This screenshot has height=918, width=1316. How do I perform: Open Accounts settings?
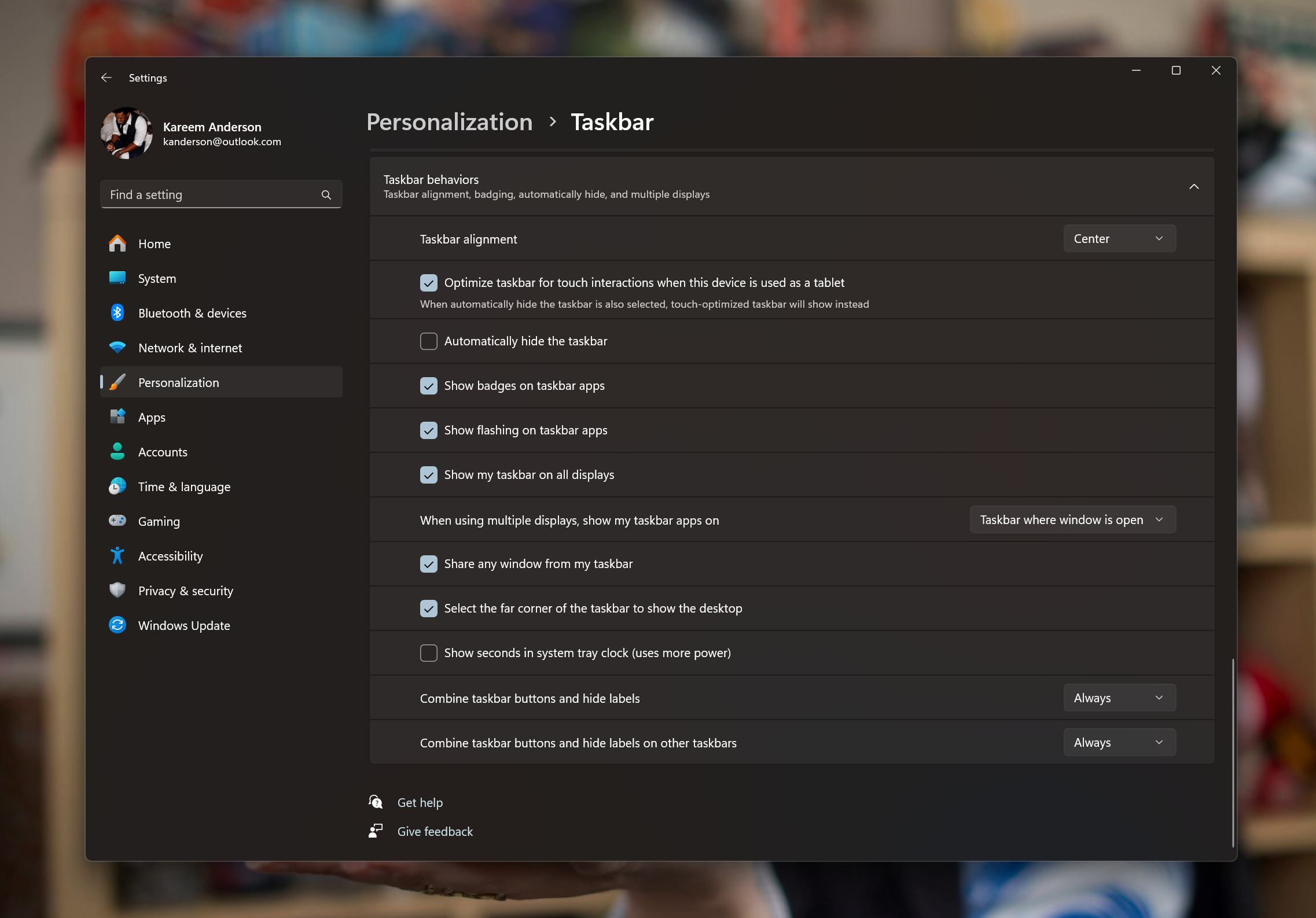[x=221, y=452]
